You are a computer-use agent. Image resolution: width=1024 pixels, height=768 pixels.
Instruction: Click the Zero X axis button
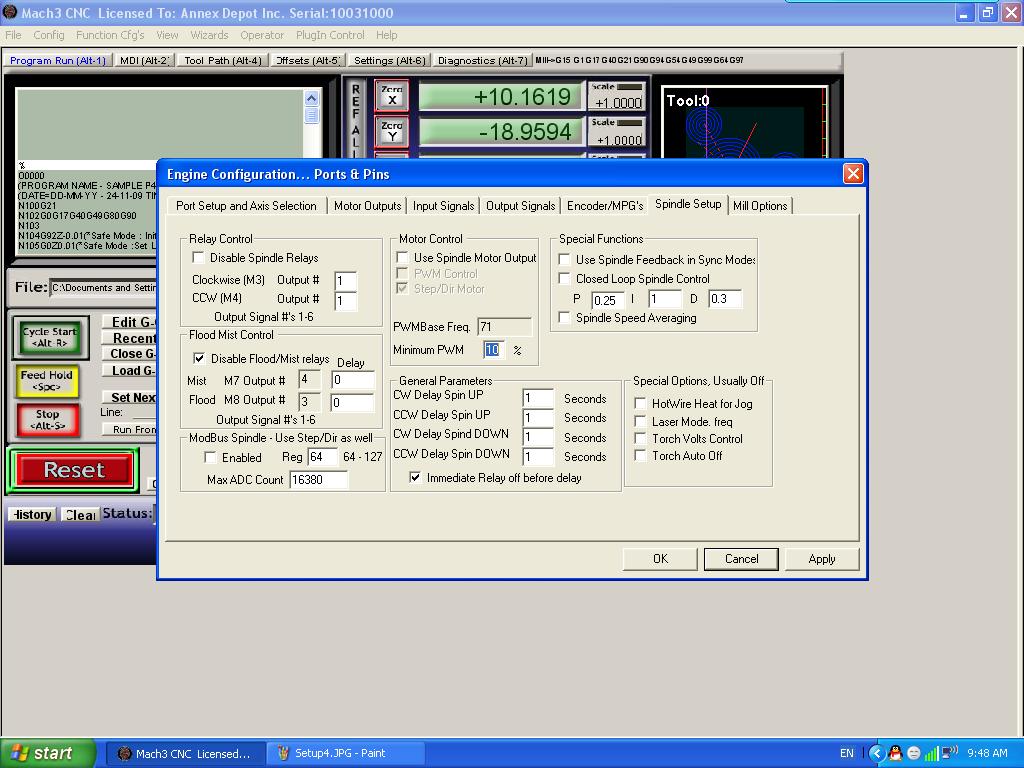(x=392, y=96)
